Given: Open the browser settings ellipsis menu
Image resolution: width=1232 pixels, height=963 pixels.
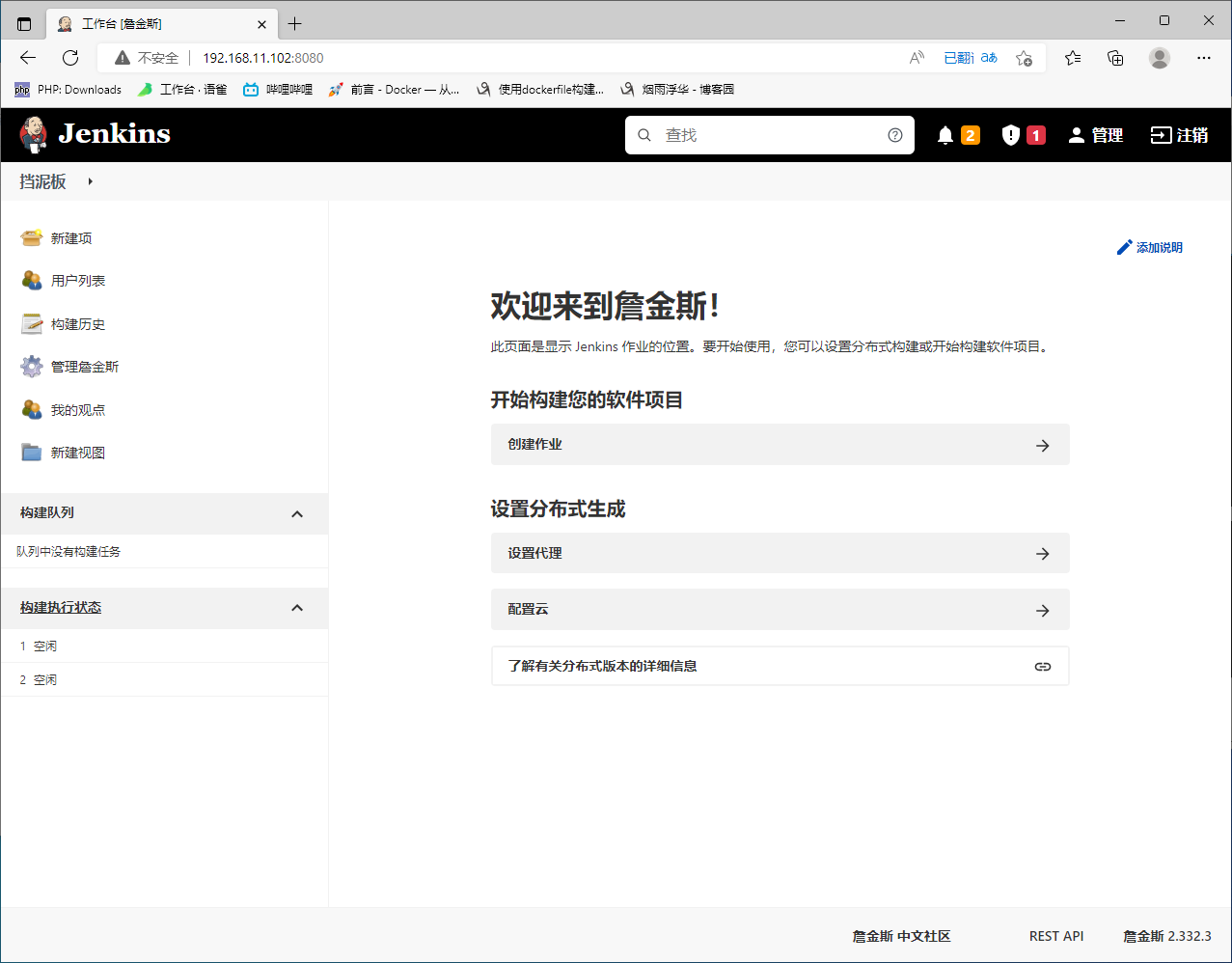Looking at the screenshot, I should 1203,58.
